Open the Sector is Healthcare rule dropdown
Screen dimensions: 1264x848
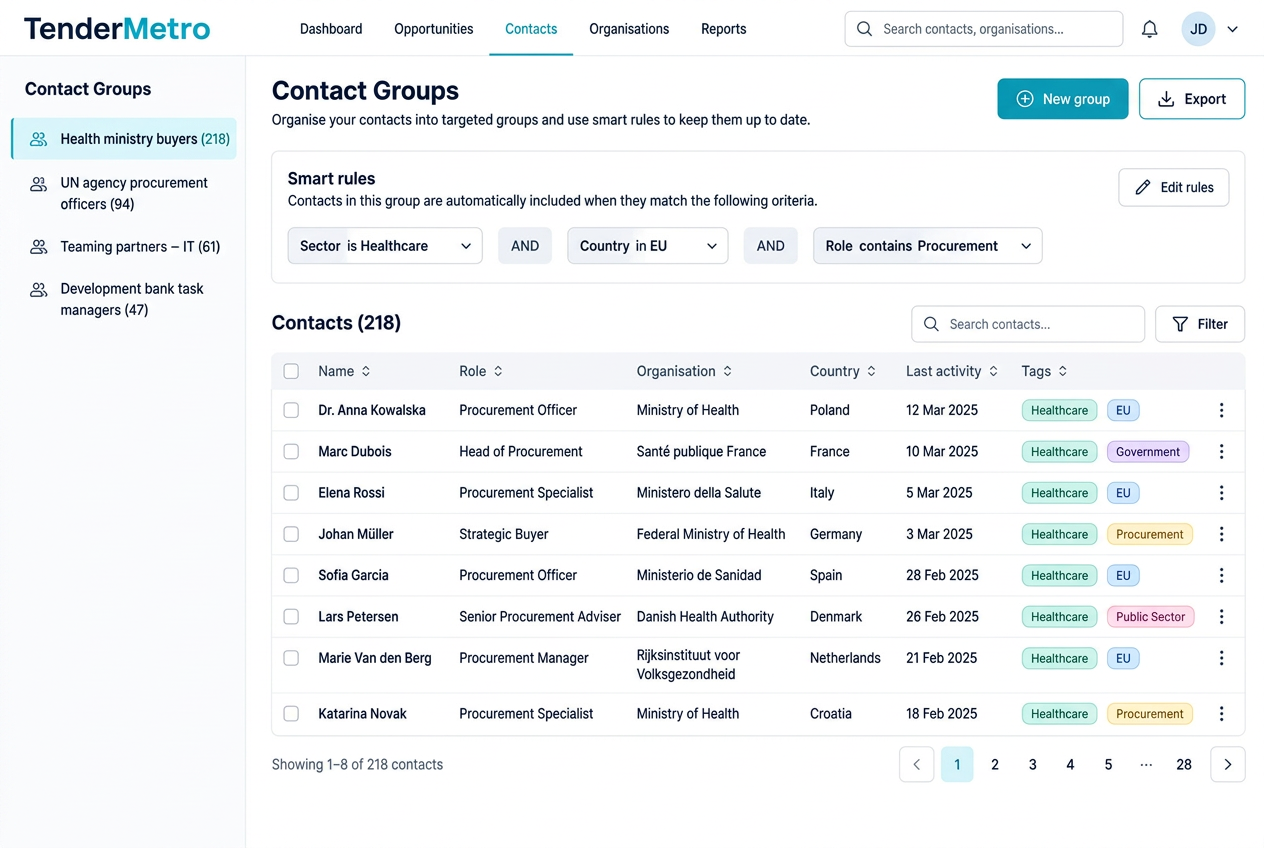tap(385, 246)
